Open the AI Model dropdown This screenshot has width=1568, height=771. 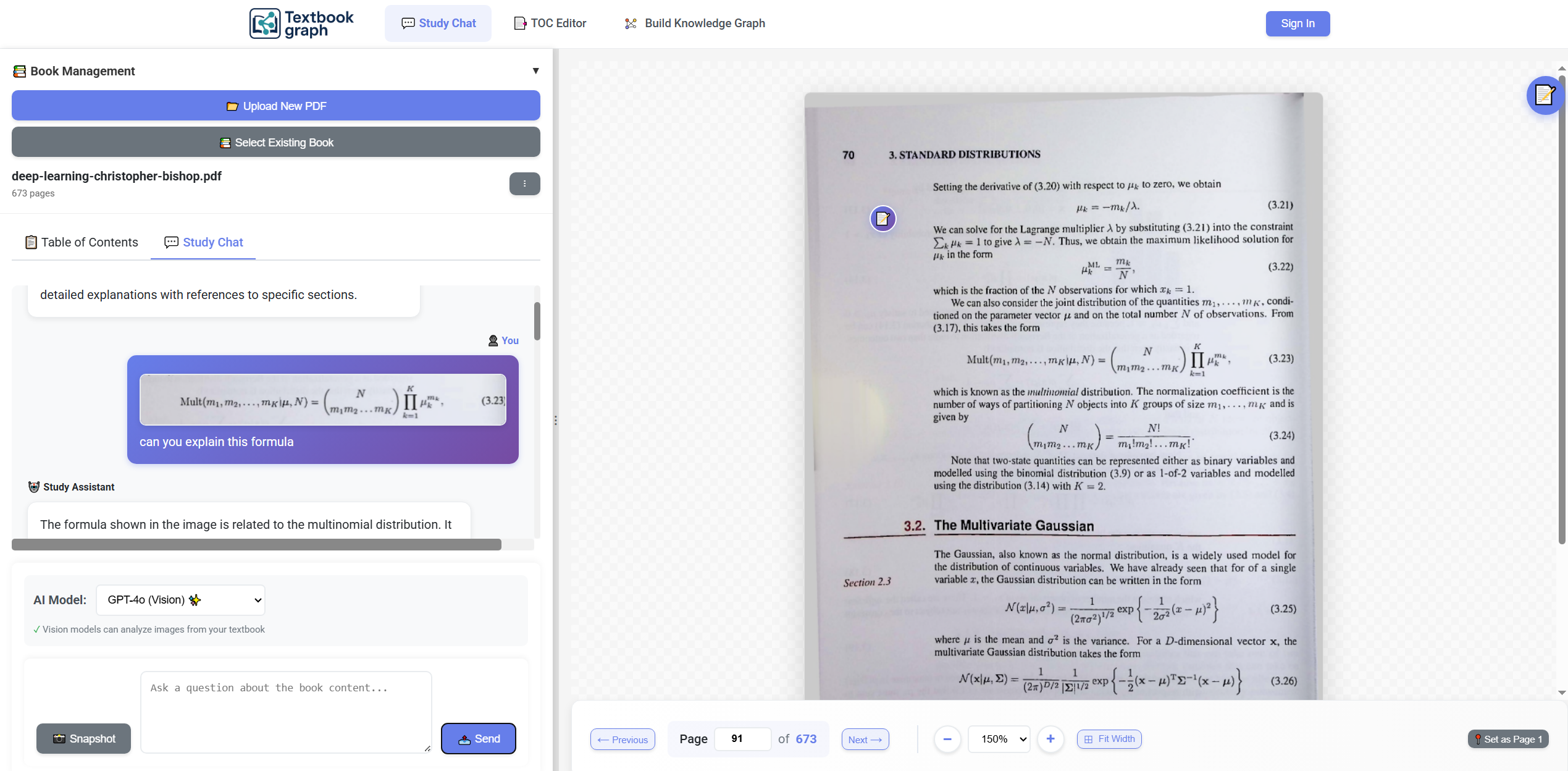click(181, 600)
